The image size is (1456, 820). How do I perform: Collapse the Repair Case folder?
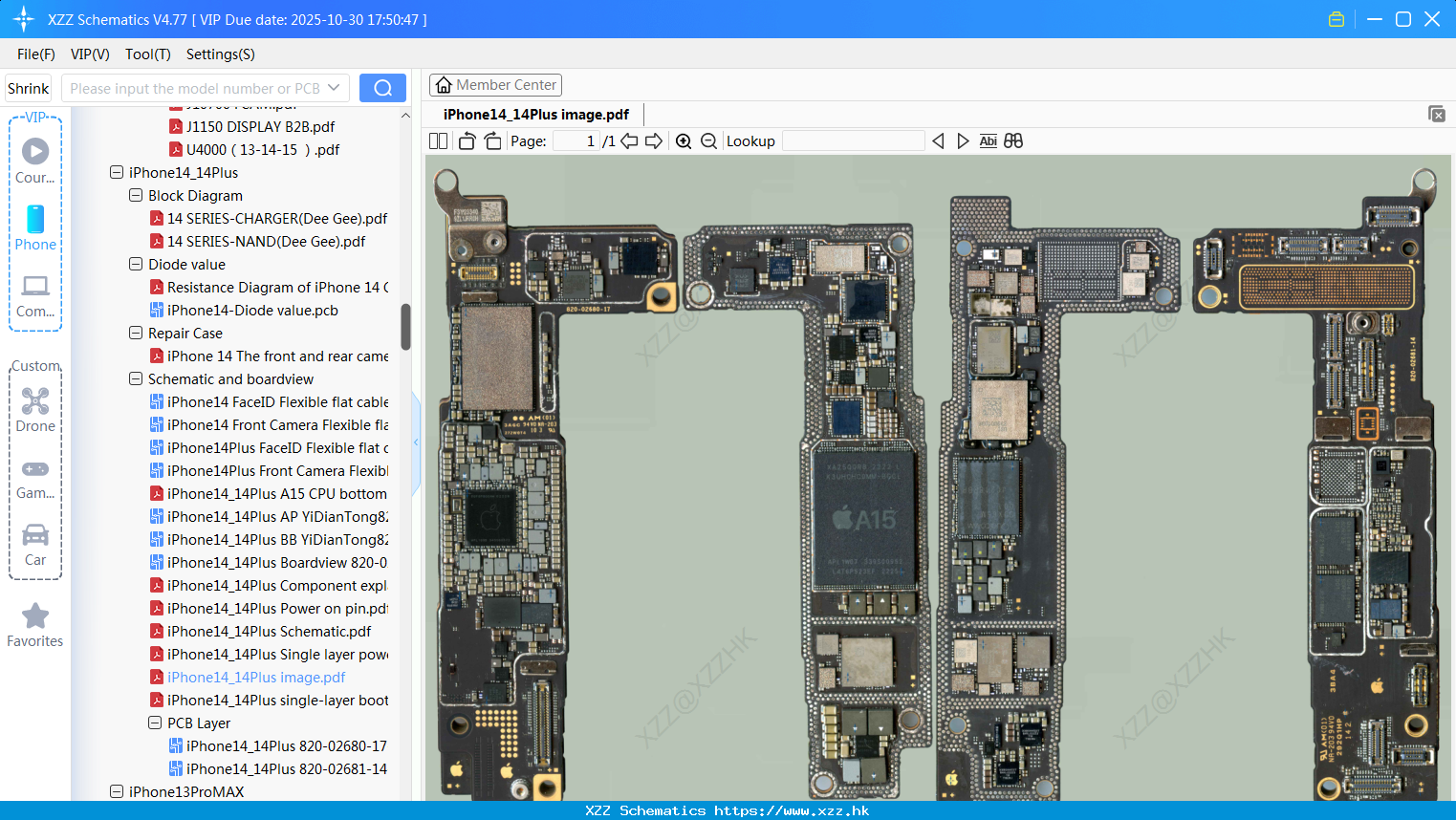click(x=136, y=334)
